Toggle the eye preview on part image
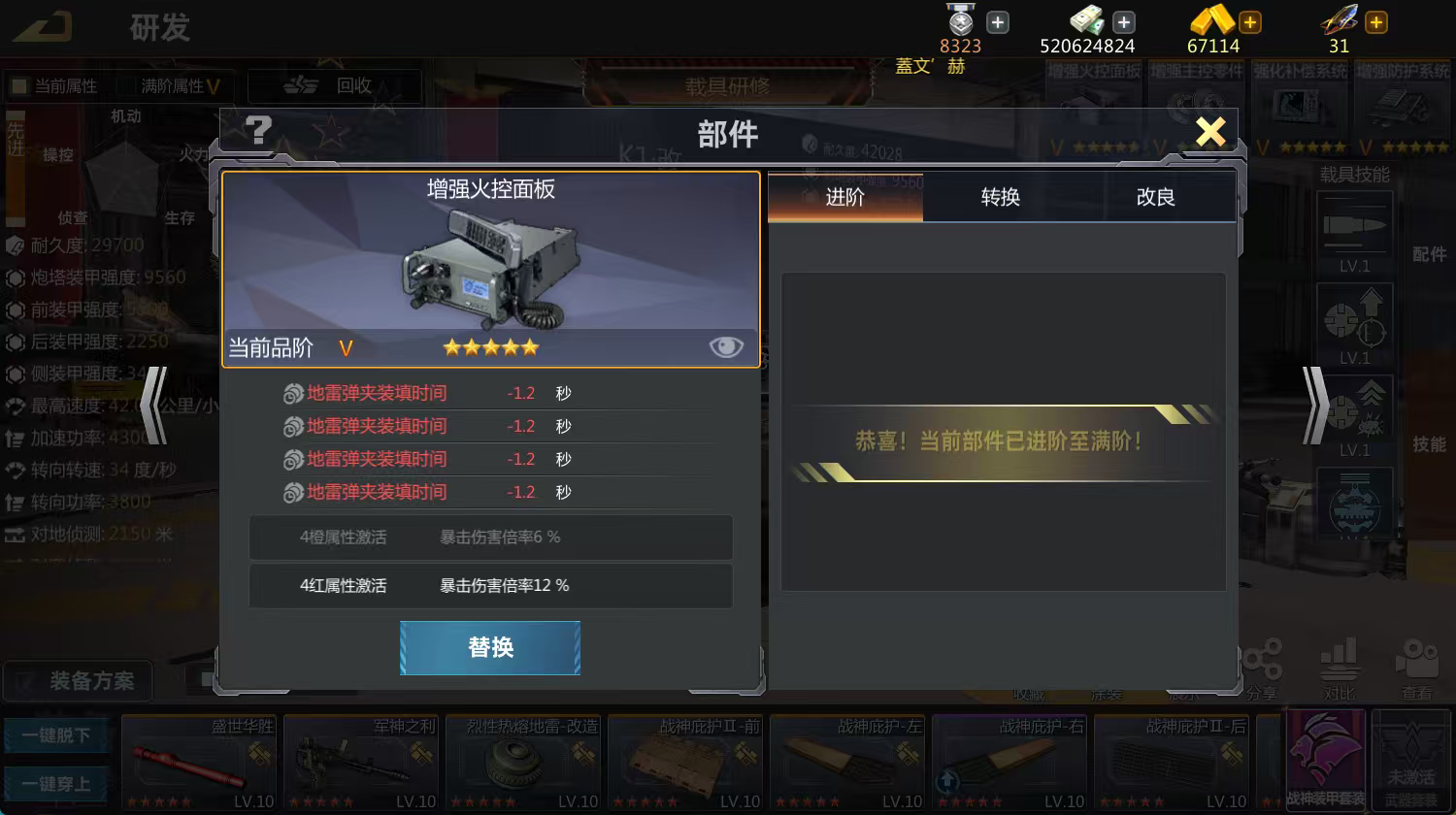Viewport: 1456px width, 815px height. [726, 346]
